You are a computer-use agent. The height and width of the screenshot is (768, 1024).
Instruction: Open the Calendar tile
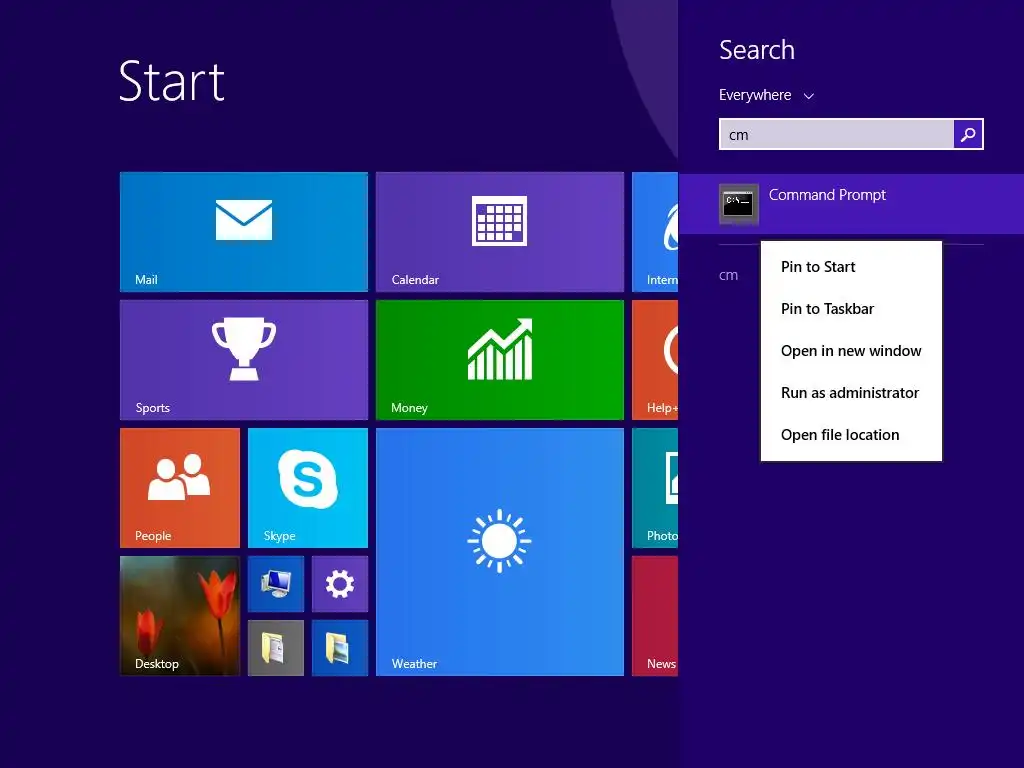[500, 232]
